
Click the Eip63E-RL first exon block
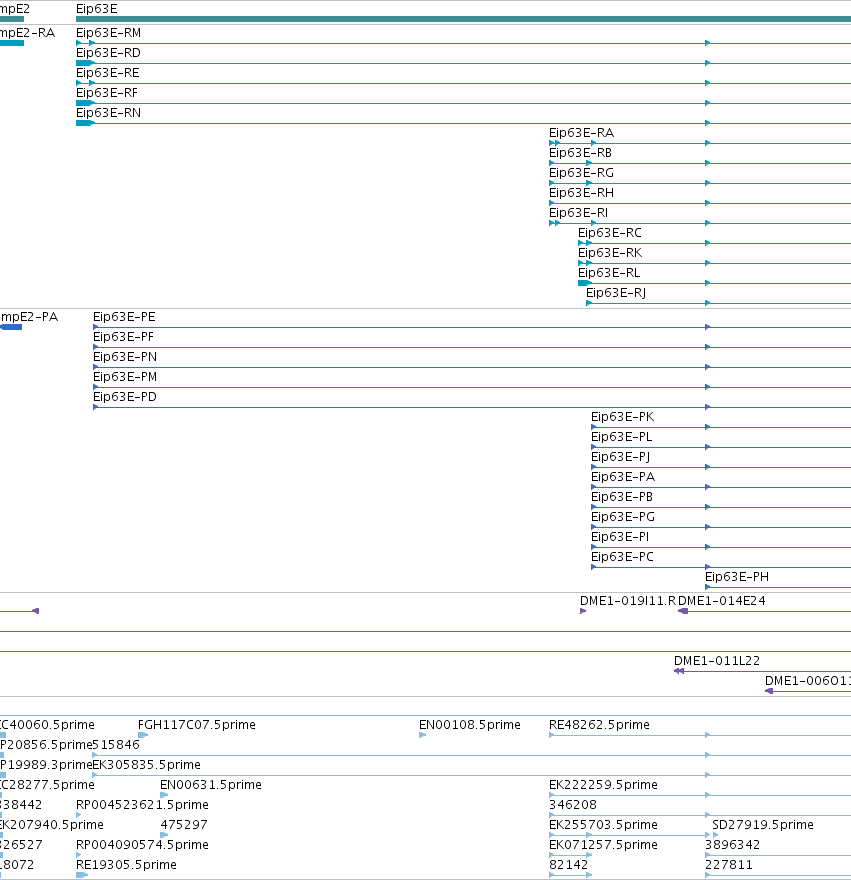pos(584,283)
